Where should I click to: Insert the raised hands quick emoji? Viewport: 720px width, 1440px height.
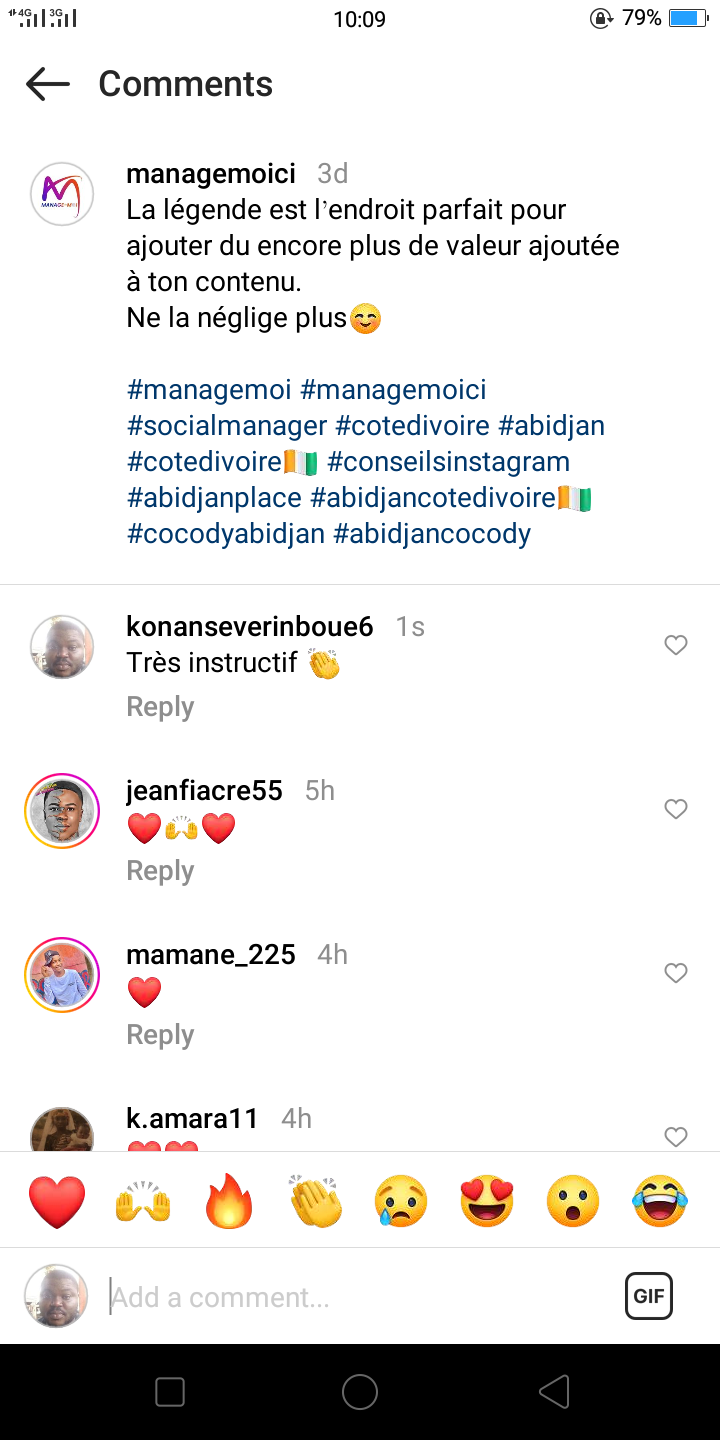(143, 1201)
